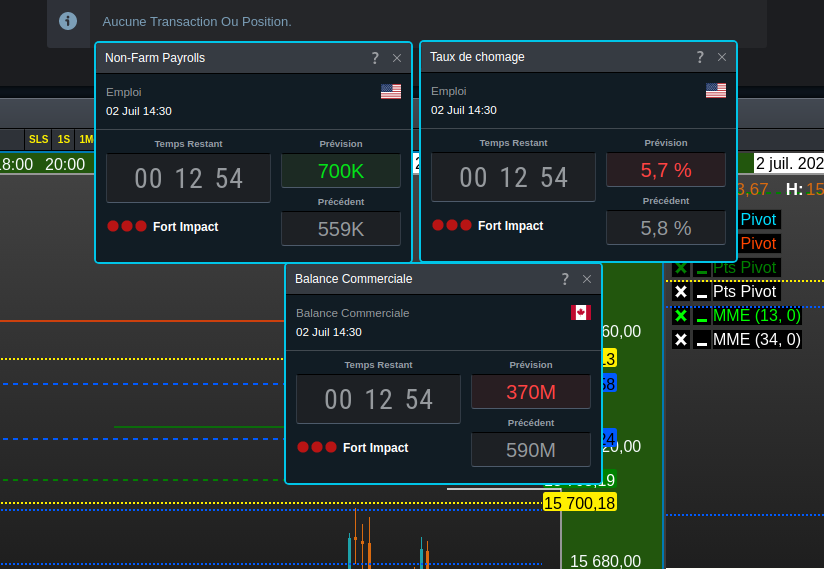Image resolution: width=824 pixels, height=569 pixels.
Task: Click the info icon beside Aucune Transaction
Action: point(68,22)
